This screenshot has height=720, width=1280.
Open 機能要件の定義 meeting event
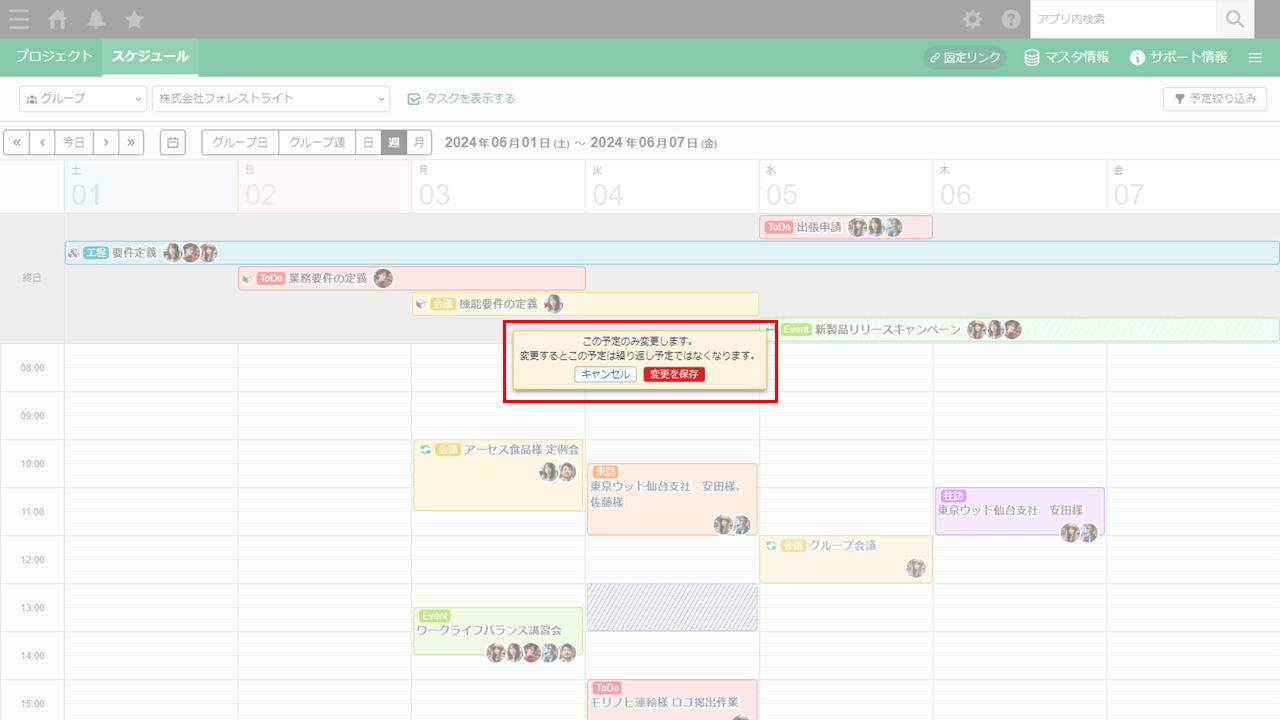point(585,304)
